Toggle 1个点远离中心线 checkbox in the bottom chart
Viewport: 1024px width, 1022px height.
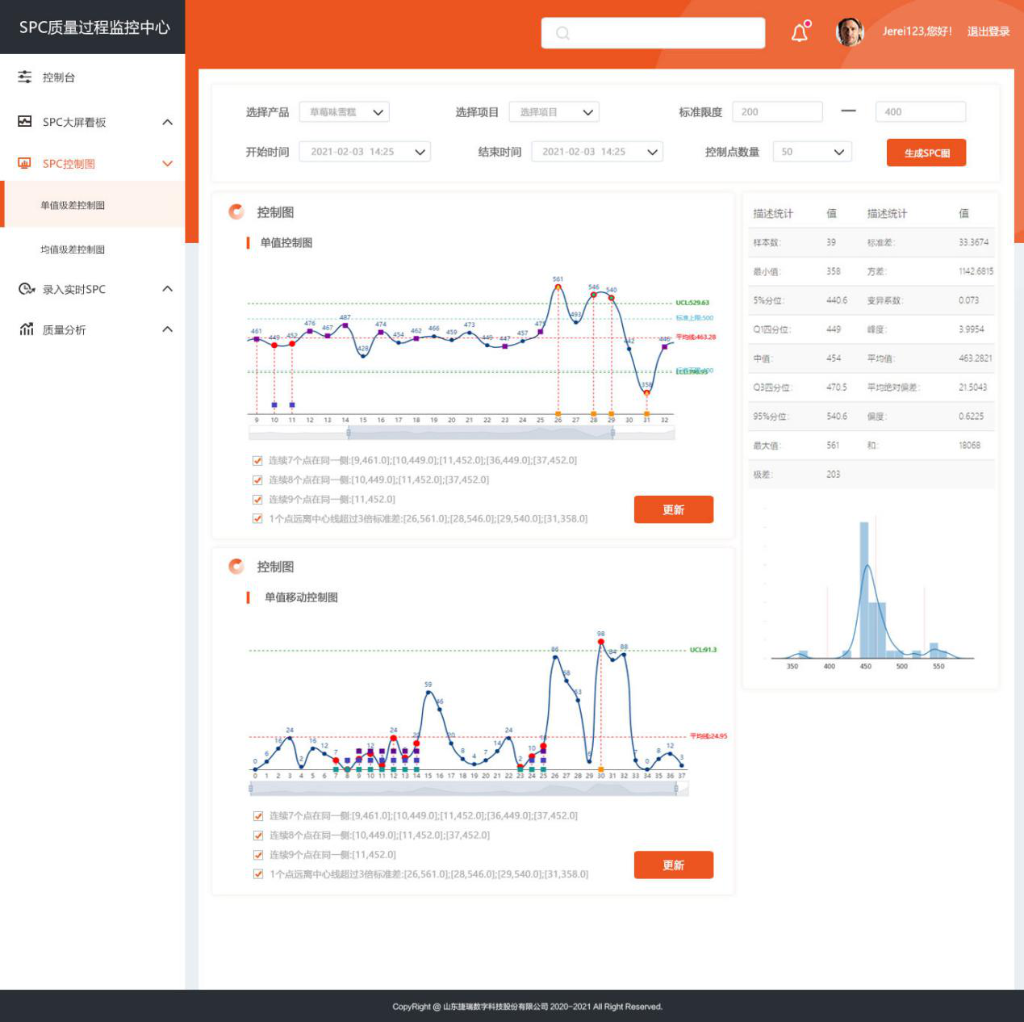tap(258, 873)
